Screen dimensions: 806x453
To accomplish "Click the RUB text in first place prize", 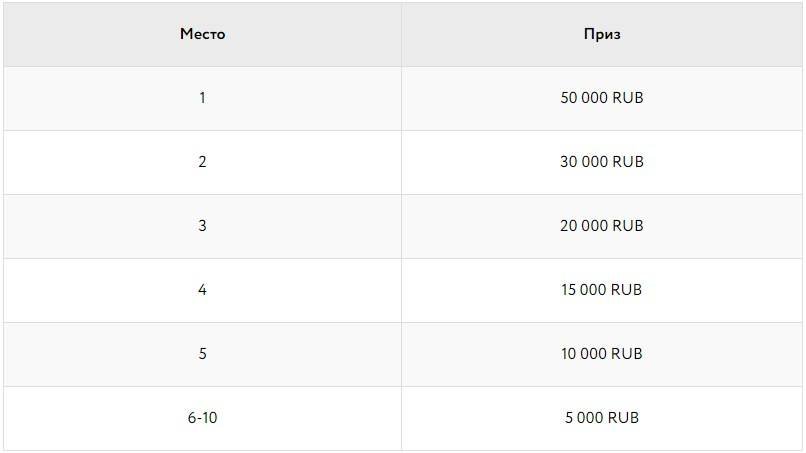I will (x=628, y=98).
